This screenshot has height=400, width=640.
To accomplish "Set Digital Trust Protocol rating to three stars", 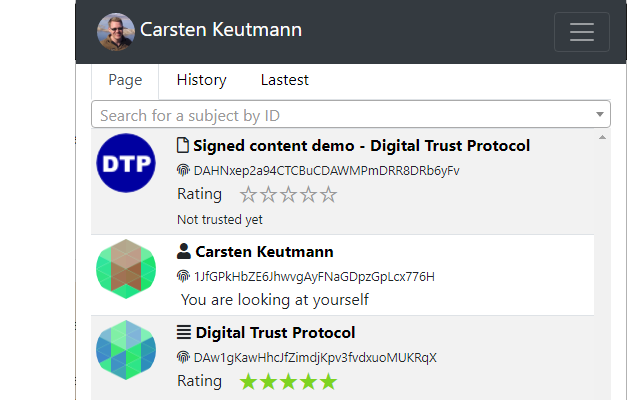I will [289, 381].
